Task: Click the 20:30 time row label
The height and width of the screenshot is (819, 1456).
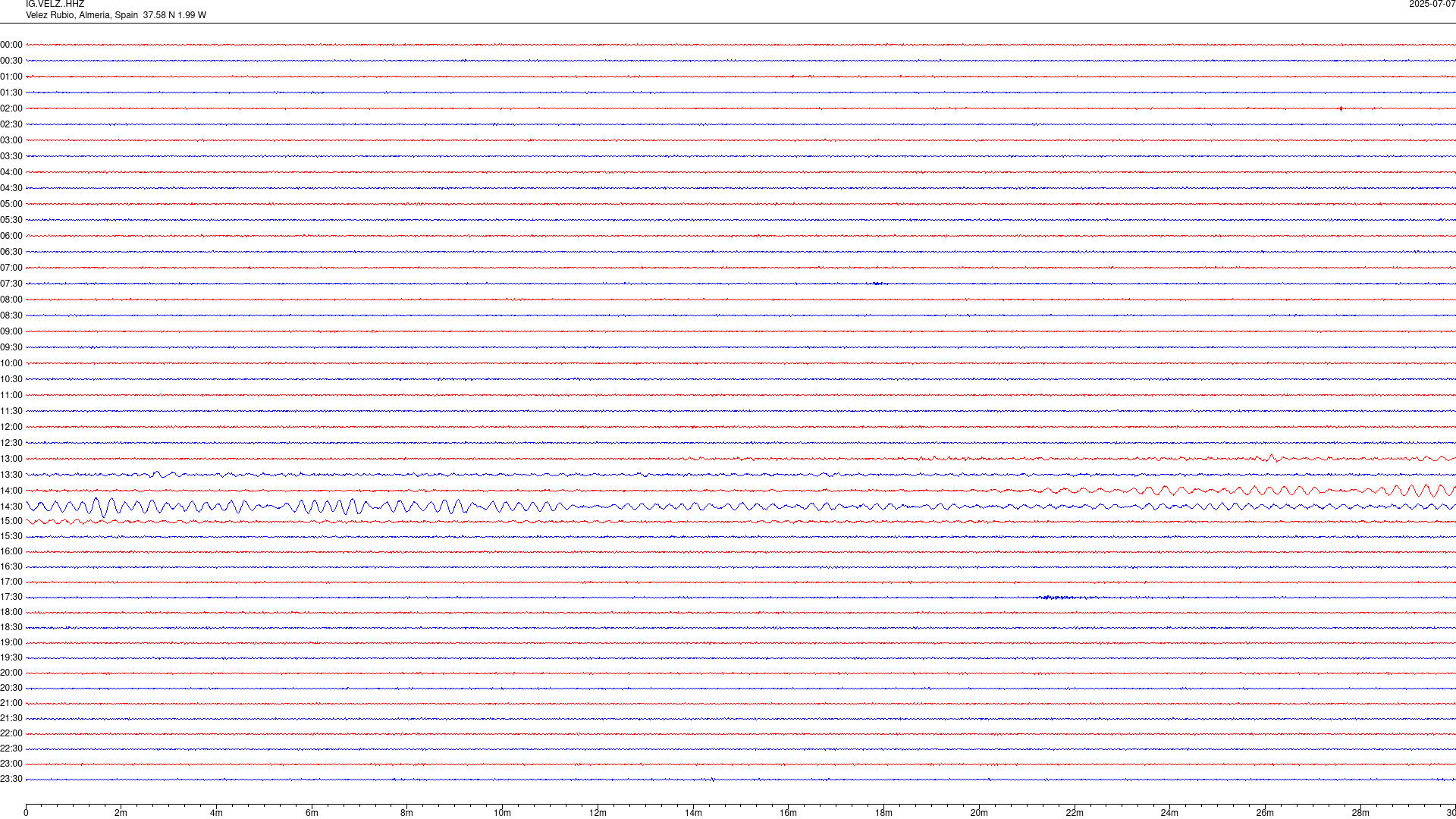Action: [11, 688]
